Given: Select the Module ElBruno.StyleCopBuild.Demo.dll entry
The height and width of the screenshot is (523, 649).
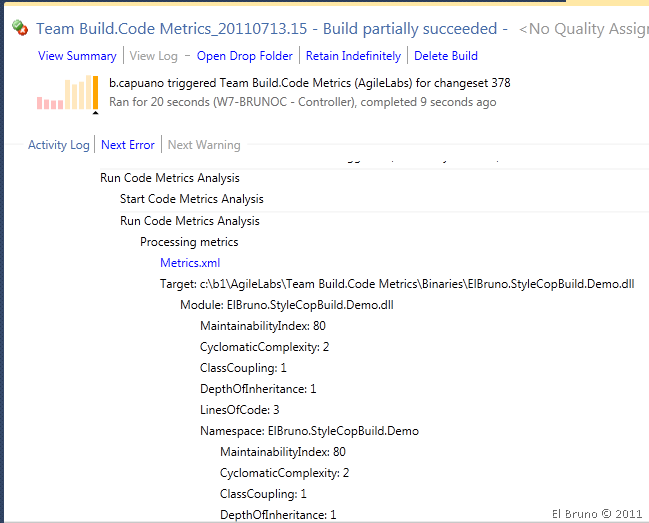Looking at the screenshot, I should 286,305.
